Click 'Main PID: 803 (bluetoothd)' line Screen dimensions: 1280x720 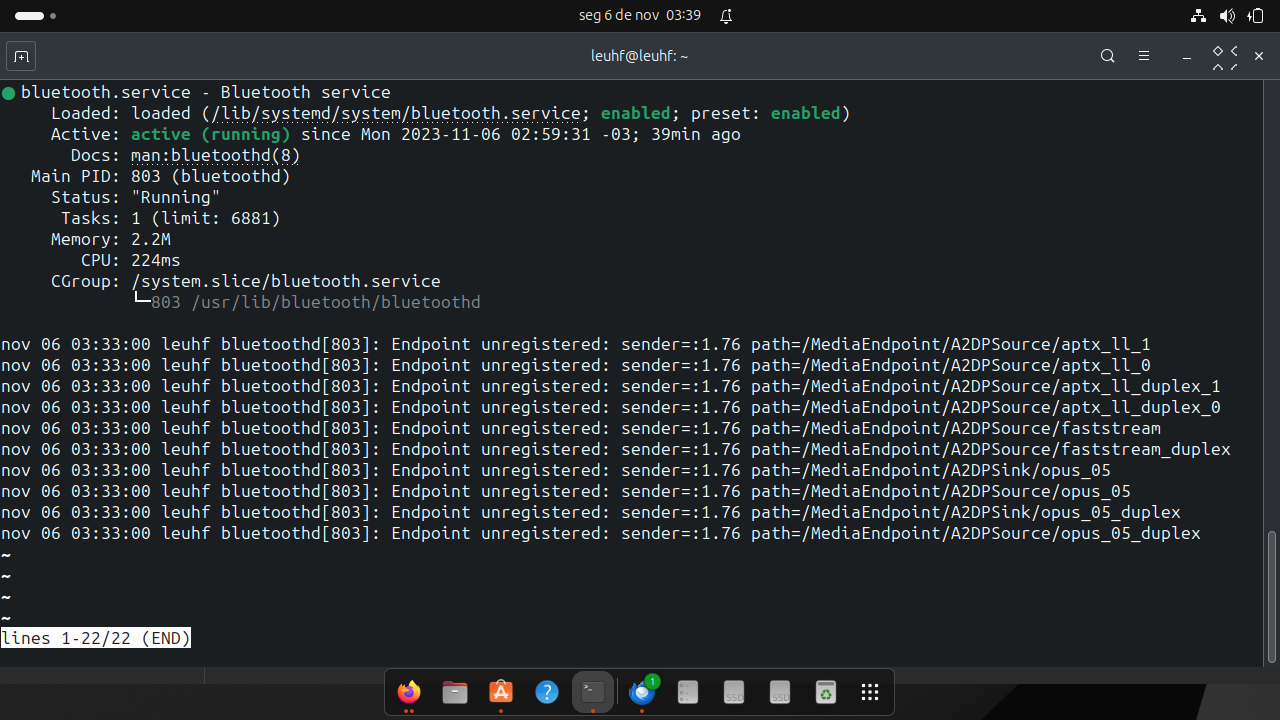pos(161,176)
